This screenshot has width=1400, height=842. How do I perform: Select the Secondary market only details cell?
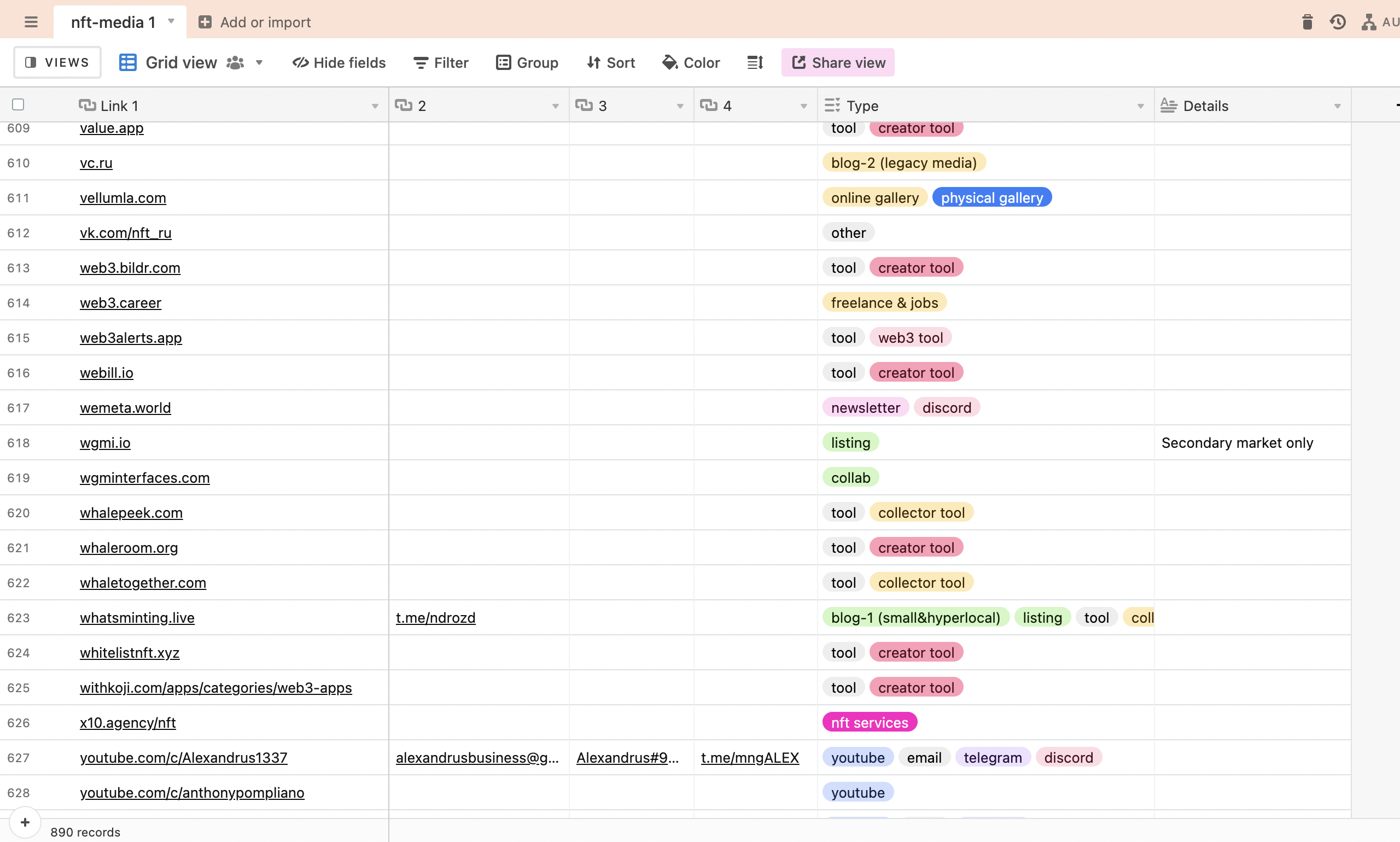click(1252, 442)
